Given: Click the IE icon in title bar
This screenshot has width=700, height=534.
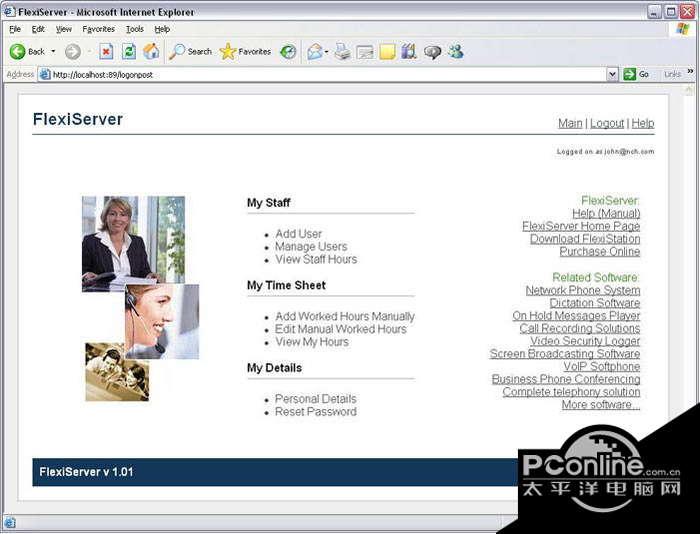Looking at the screenshot, I should [x=9, y=12].
